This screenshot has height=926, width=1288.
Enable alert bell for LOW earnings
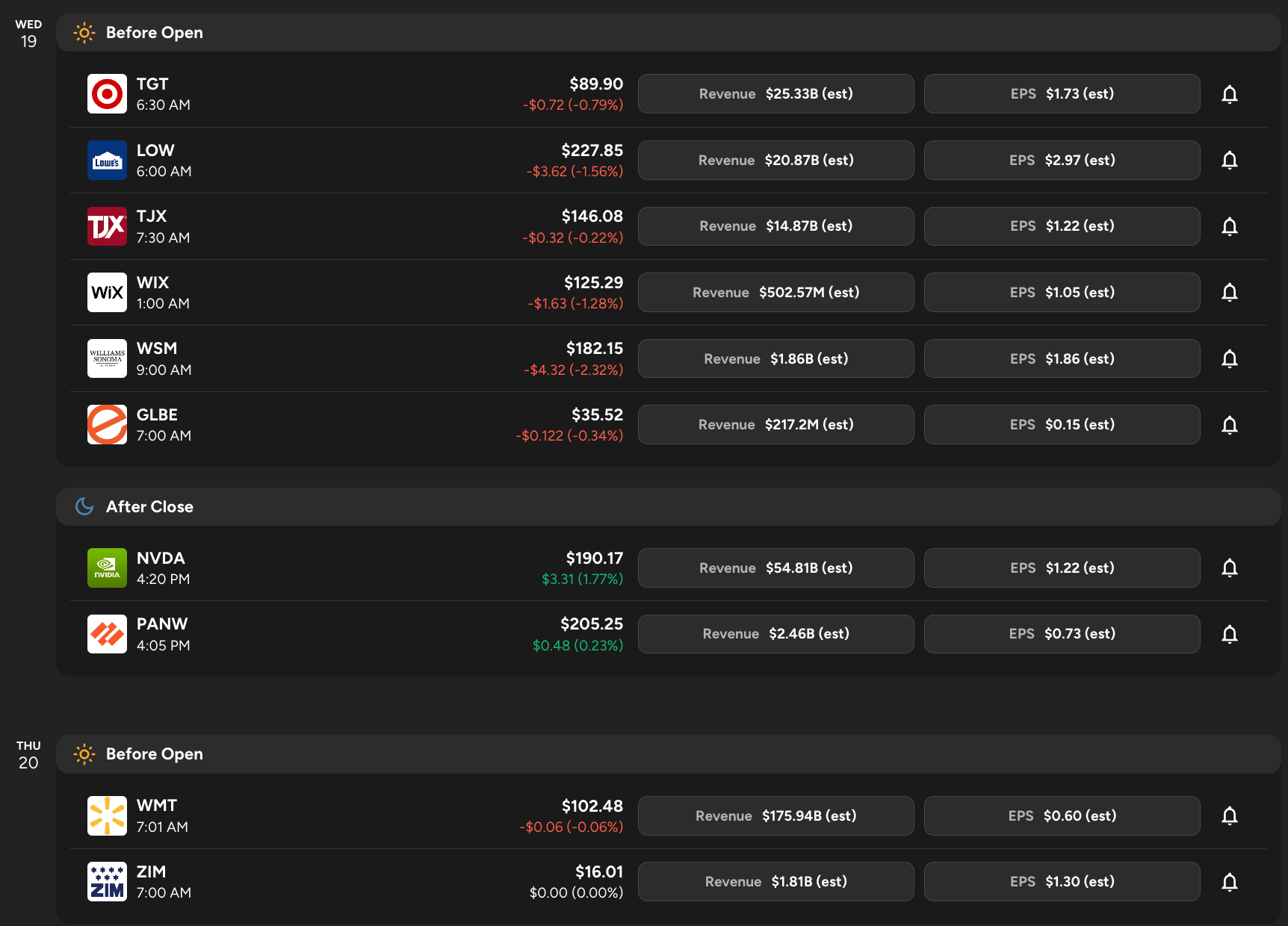(1230, 160)
